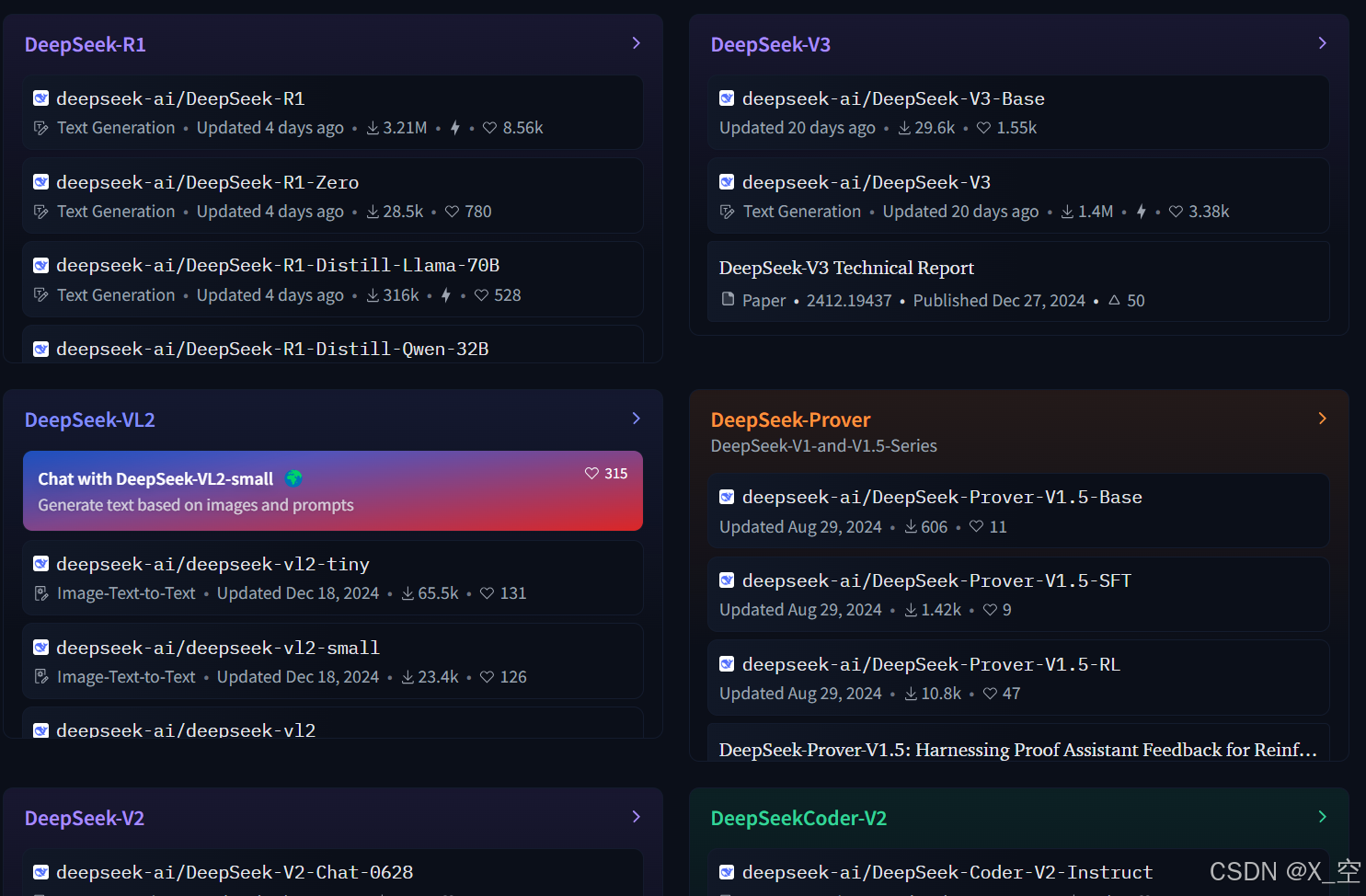The height and width of the screenshot is (896, 1366).
Task: Expand the DeepSeek-Prover collection chevron
Action: [1322, 419]
